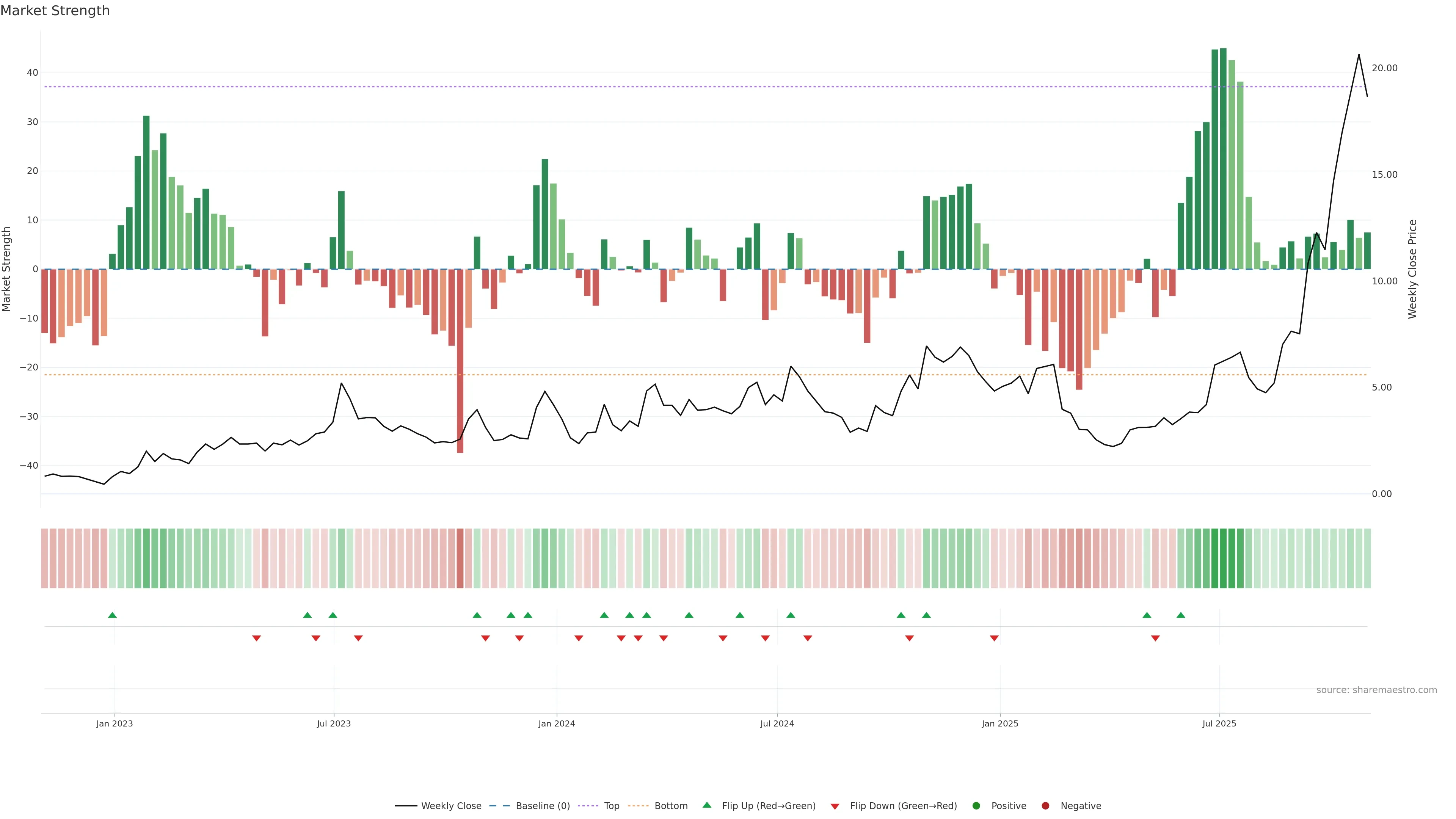Click the Jan 2024 x-axis label
1456x819 pixels.
point(556,723)
